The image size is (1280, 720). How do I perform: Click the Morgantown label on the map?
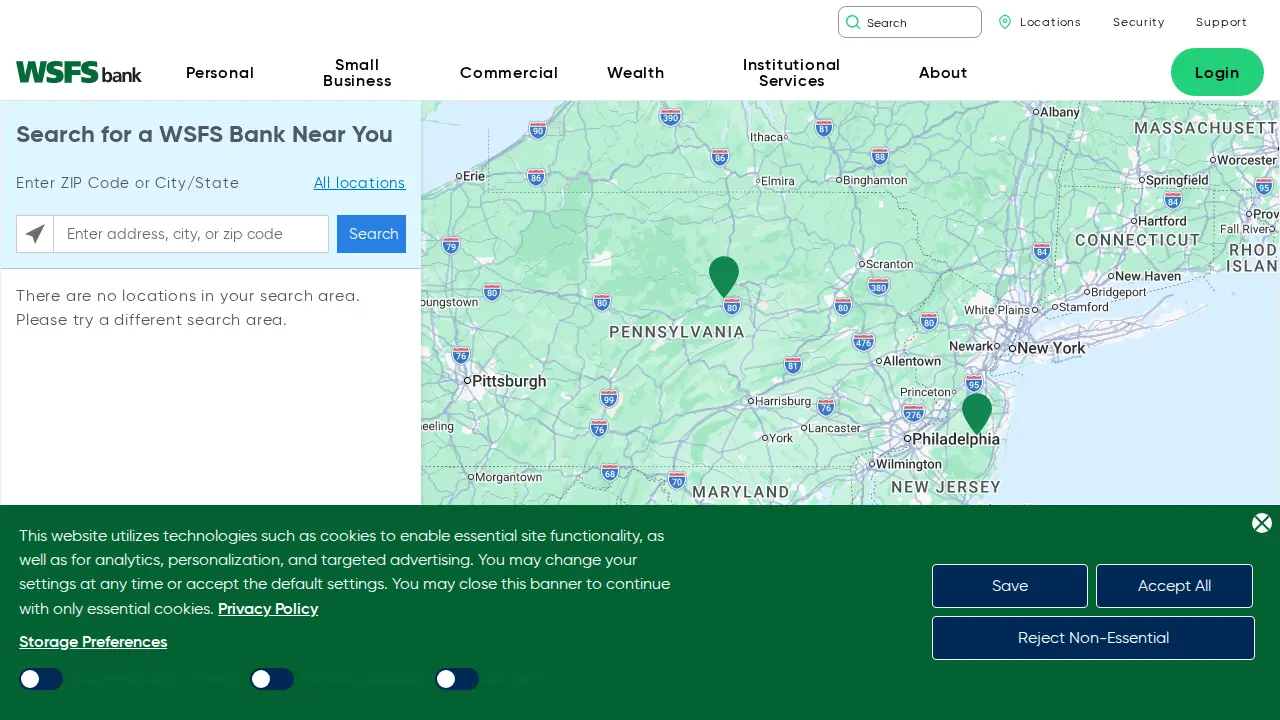click(508, 477)
